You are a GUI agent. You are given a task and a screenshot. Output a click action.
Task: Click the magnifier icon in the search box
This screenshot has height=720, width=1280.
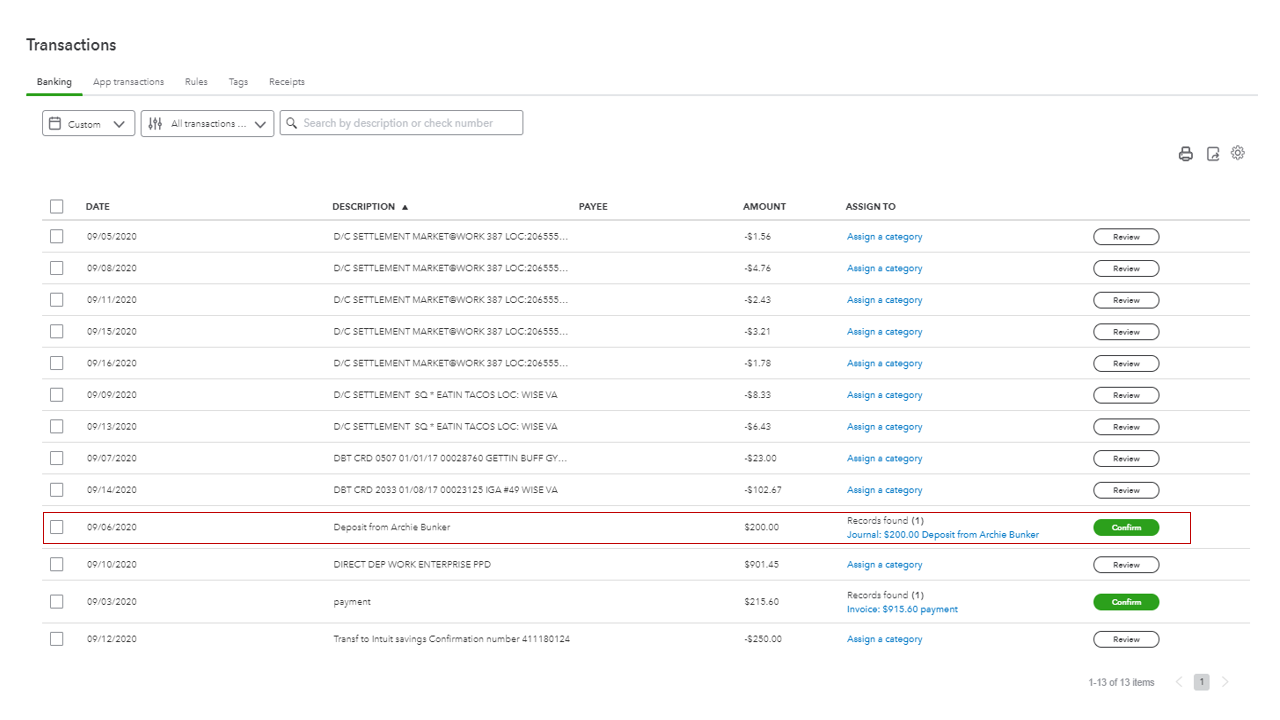point(291,122)
